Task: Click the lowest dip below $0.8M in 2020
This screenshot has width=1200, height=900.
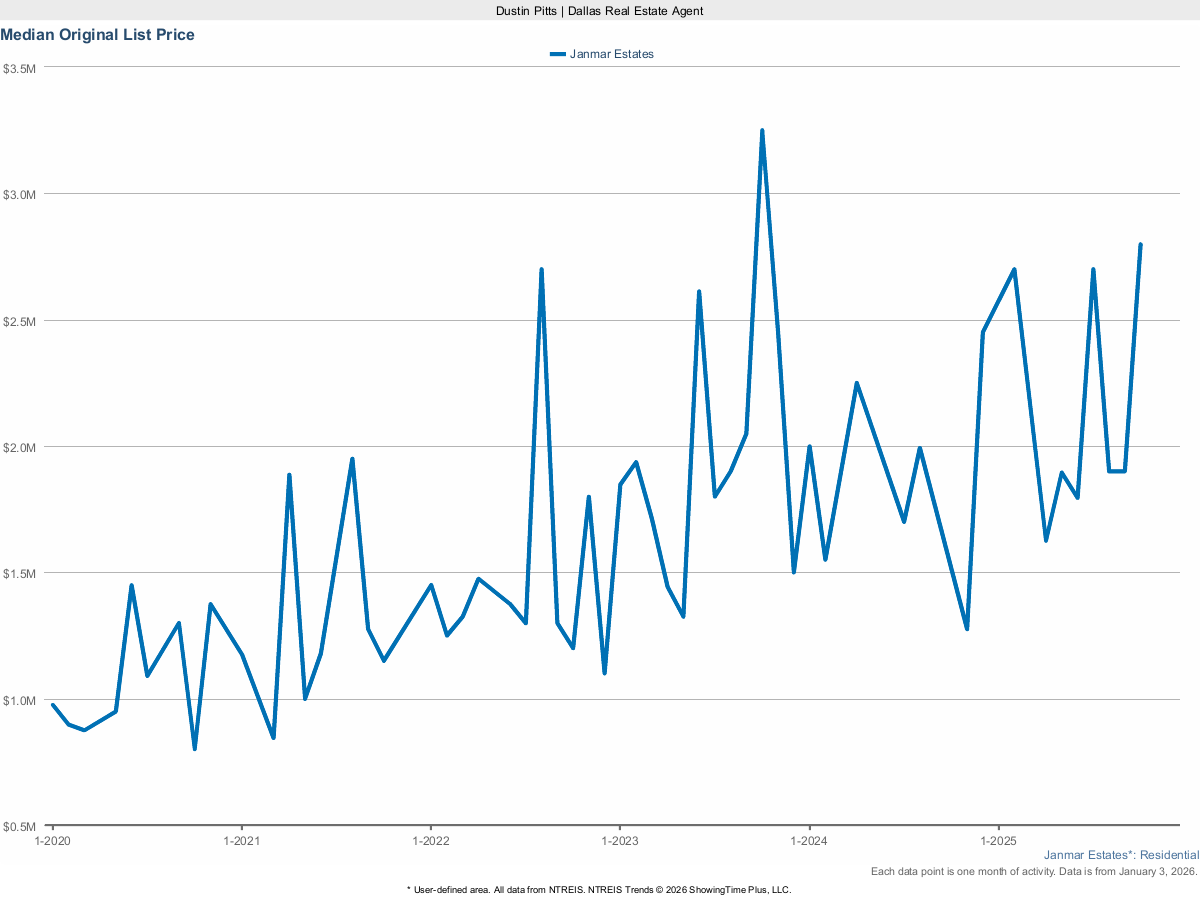Action: pos(195,748)
